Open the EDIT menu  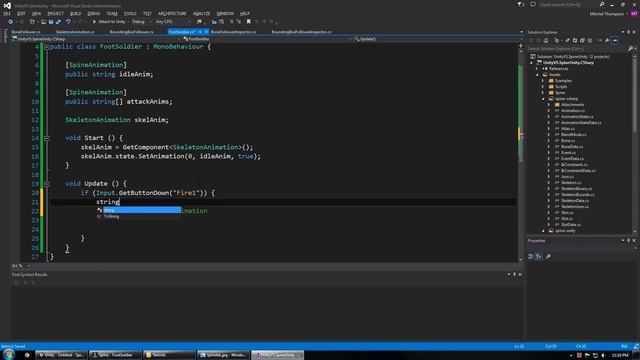pyautogui.click(x=21, y=13)
